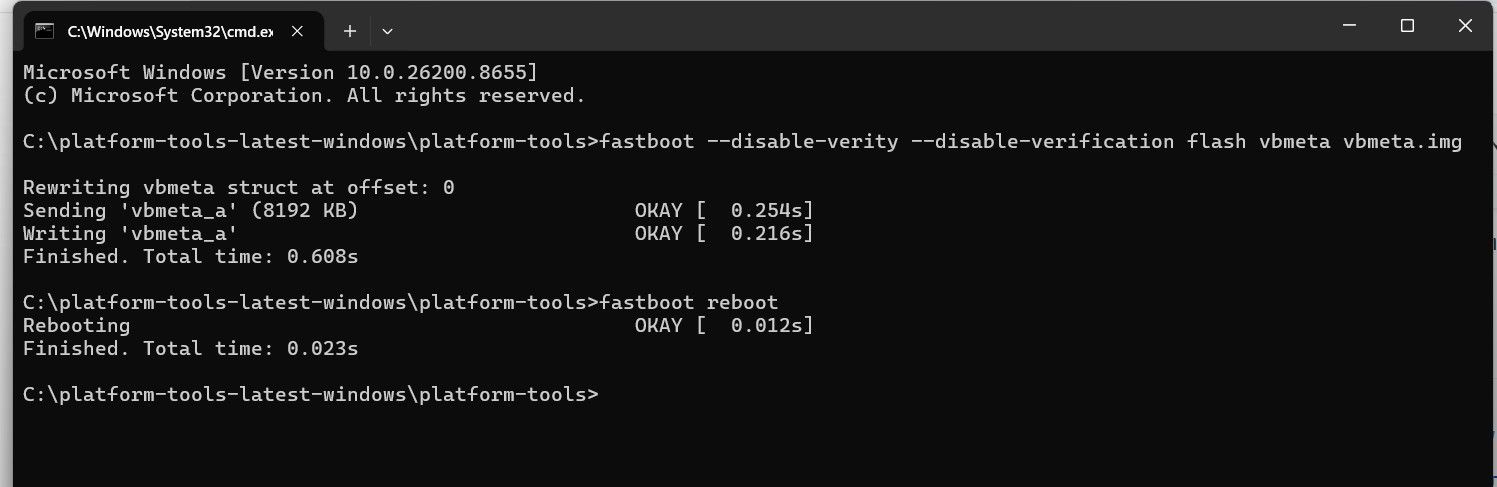Click the 'vbmeta.img' filename in the command
The image size is (1497, 487).
1402,142
